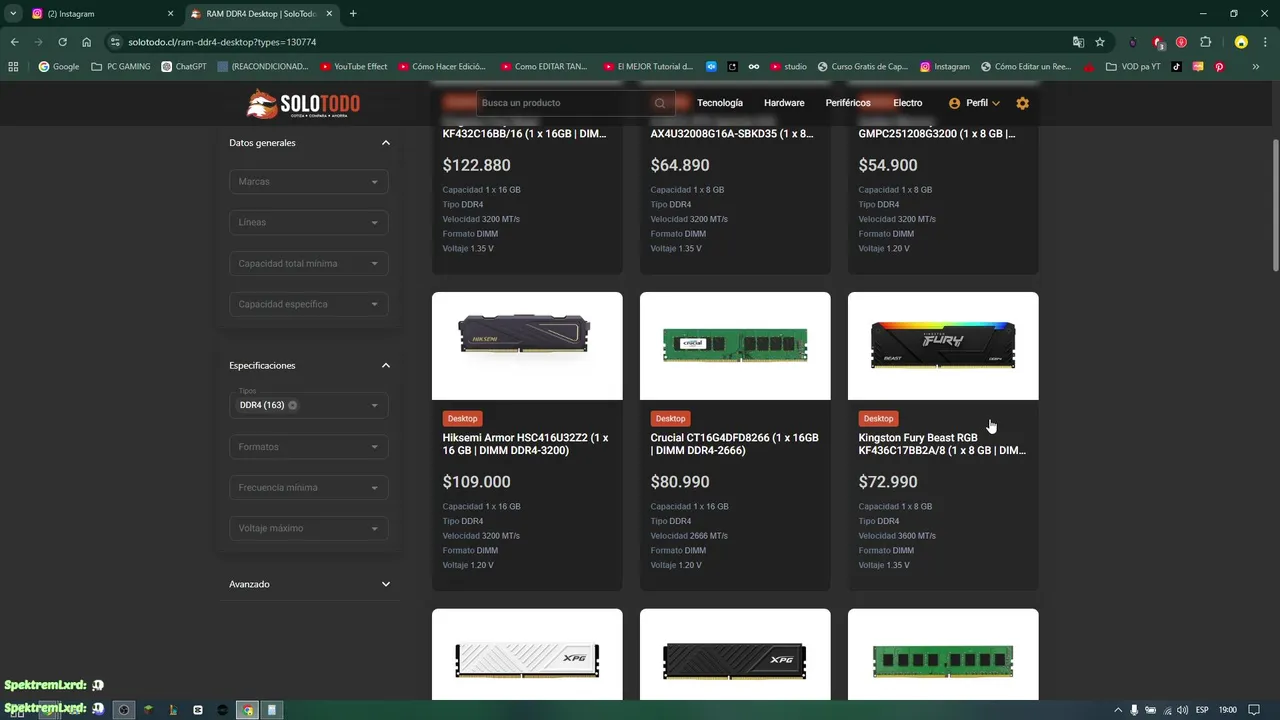Open the Formatos dropdown
The image size is (1280, 720).
(308, 447)
